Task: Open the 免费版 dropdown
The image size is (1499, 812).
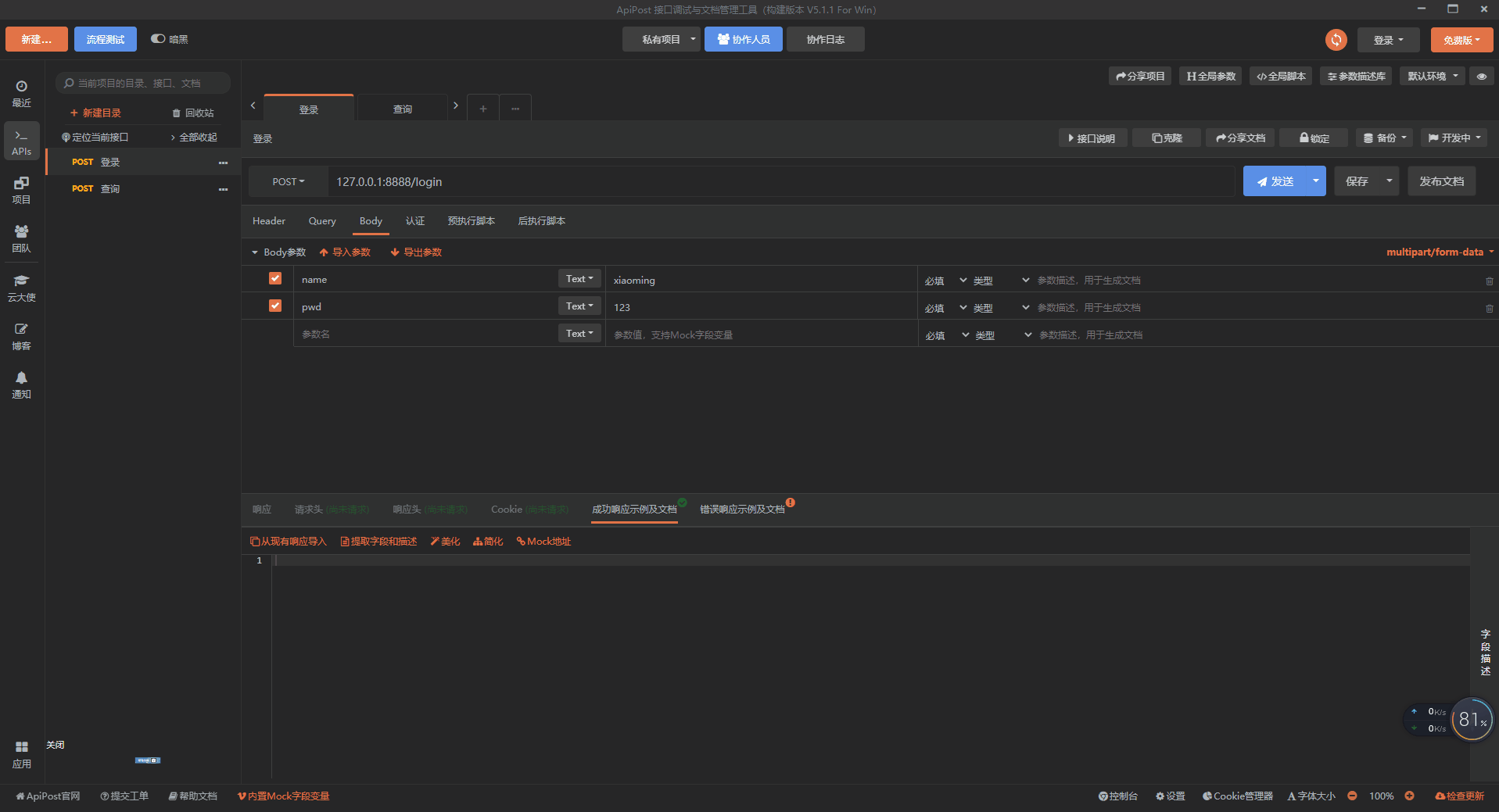Action: 1461,40
